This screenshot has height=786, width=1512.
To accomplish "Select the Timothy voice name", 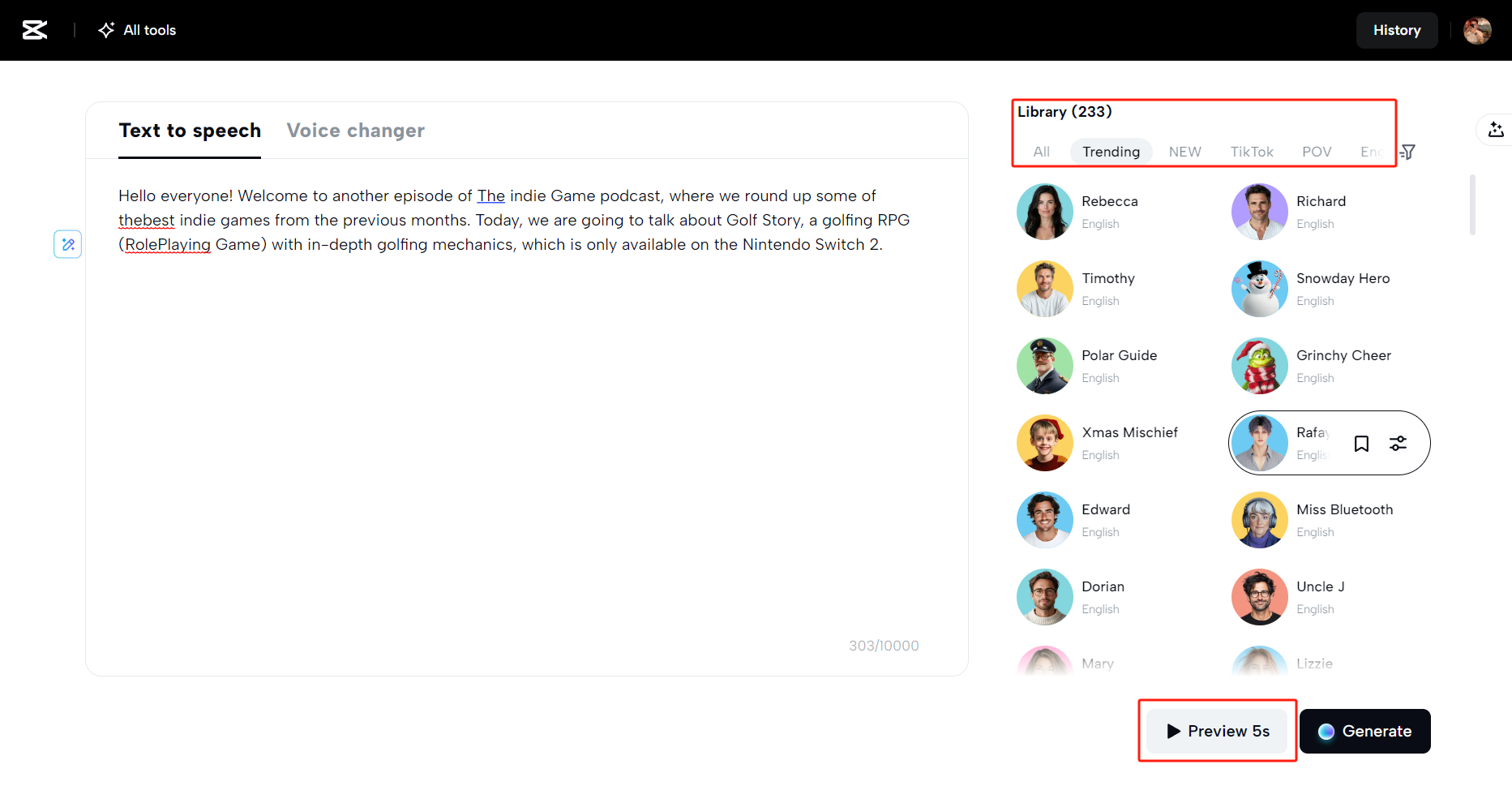I will (1108, 278).
